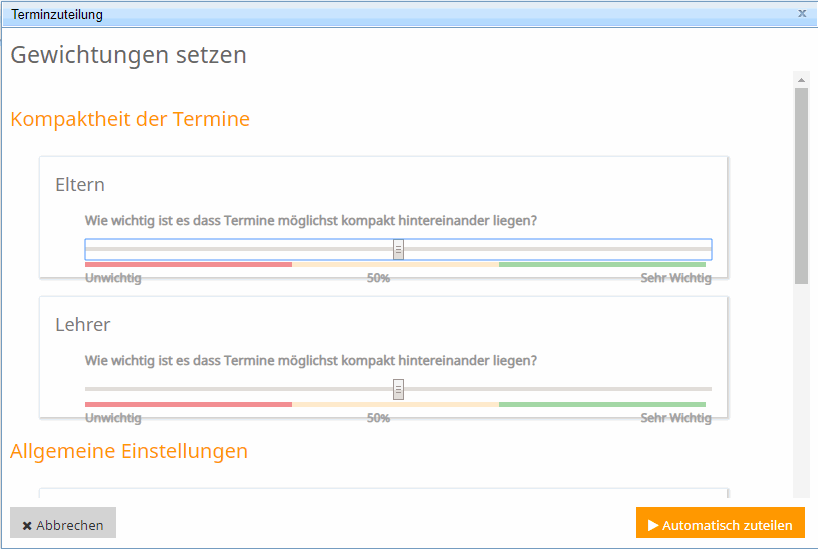This screenshot has width=818, height=549.
Task: Click the Allgemeine Einstellungen heading
Action: tap(129, 451)
